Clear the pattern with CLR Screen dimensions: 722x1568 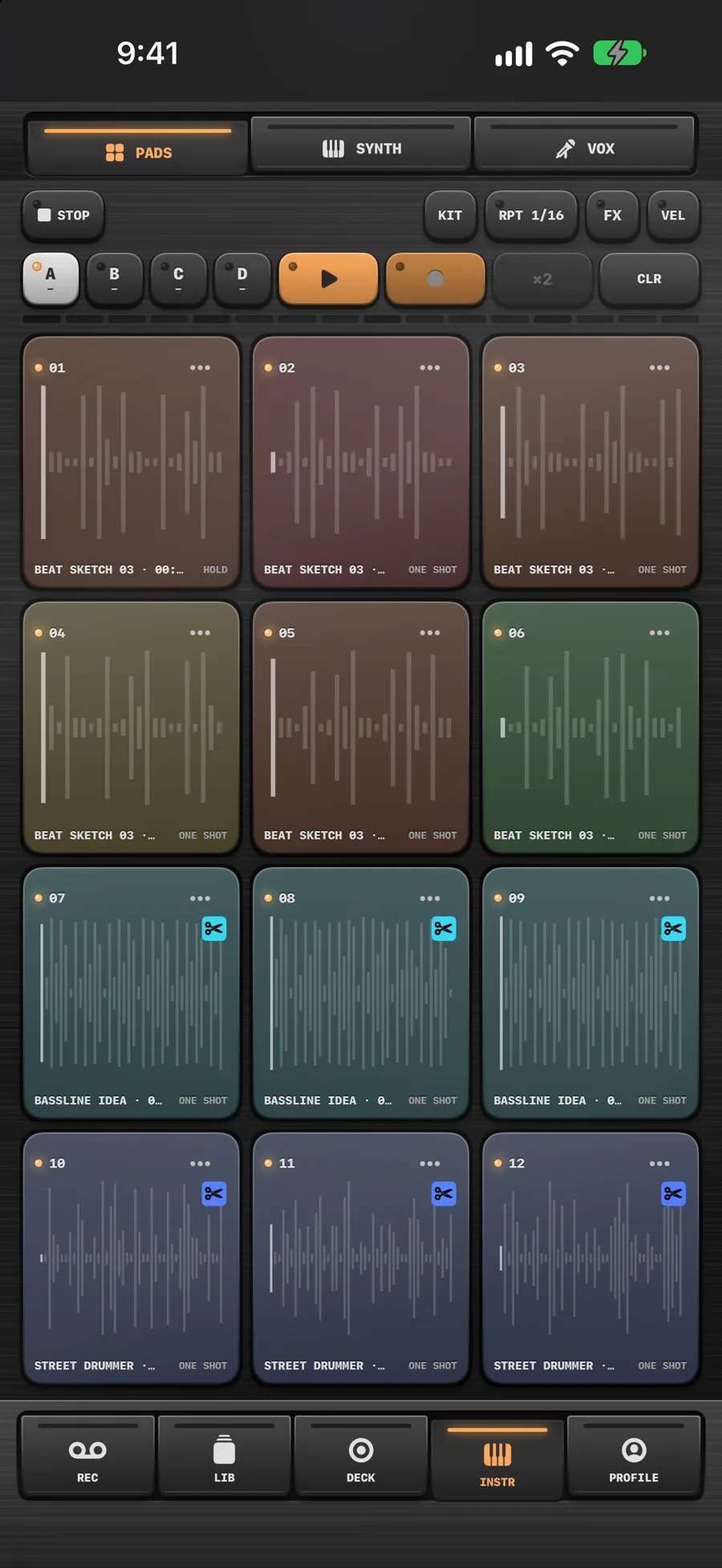tap(650, 279)
